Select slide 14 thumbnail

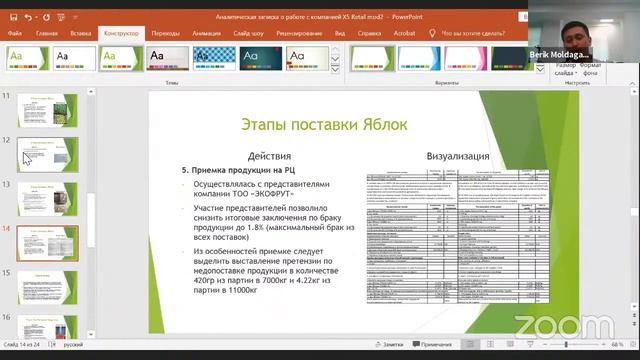[x=48, y=243]
